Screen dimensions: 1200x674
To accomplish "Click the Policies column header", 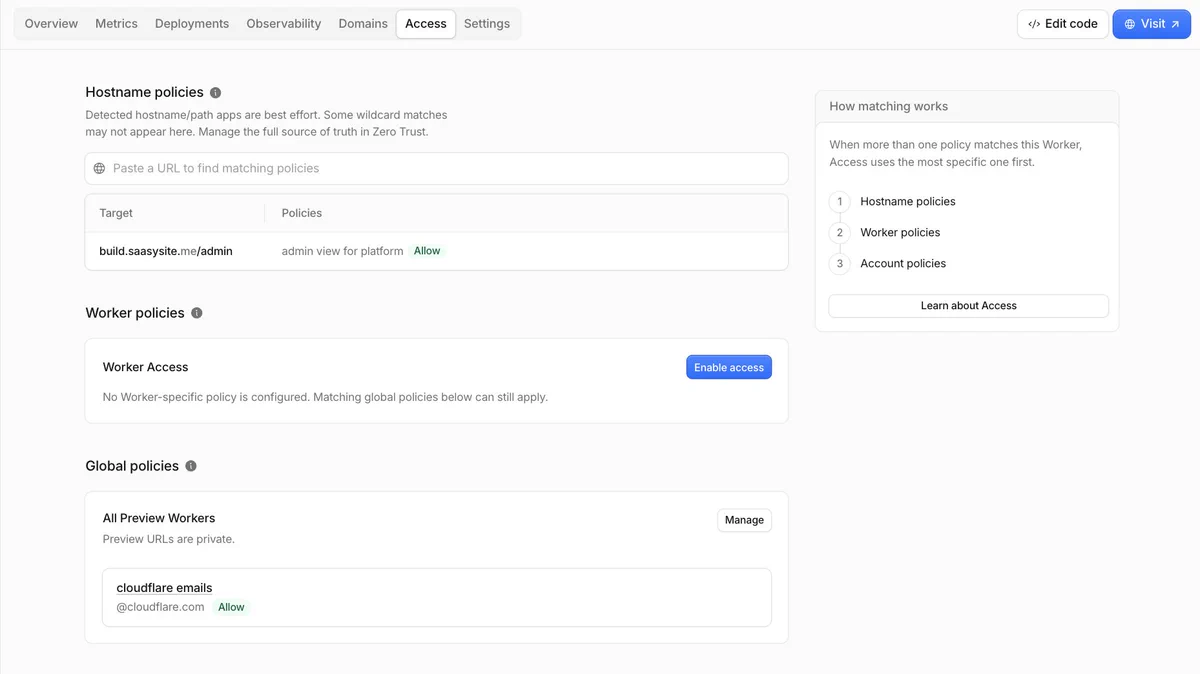I will tap(302, 213).
